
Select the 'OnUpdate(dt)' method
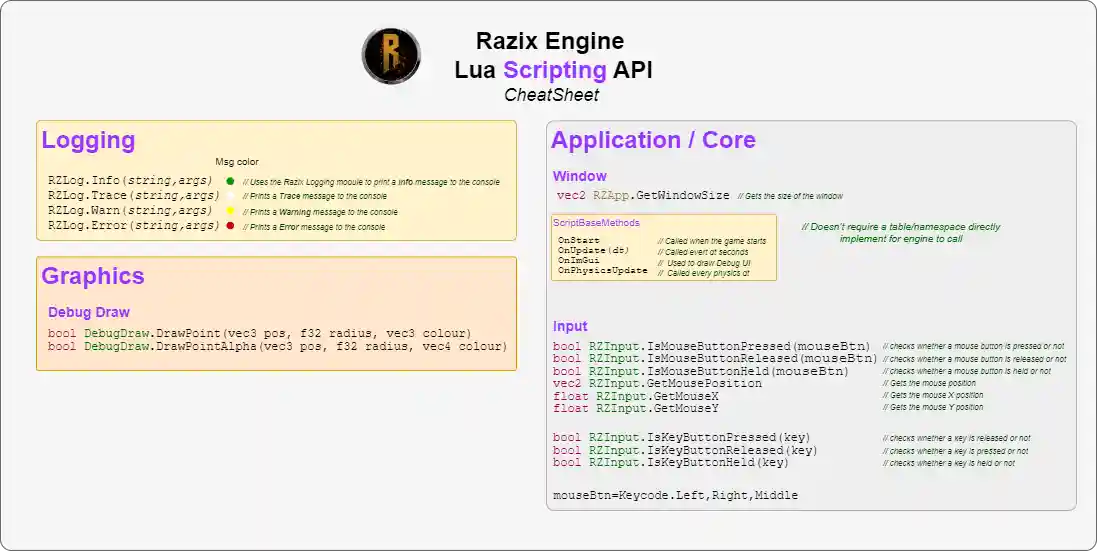[x=594, y=250]
